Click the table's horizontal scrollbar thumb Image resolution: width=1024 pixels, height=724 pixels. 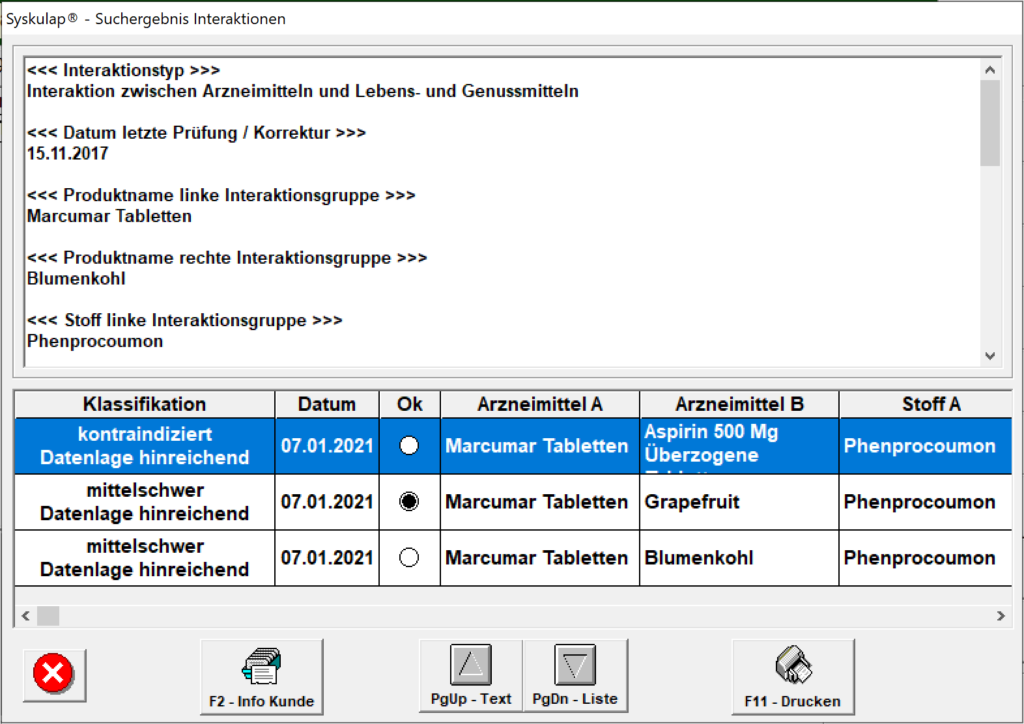point(48,616)
